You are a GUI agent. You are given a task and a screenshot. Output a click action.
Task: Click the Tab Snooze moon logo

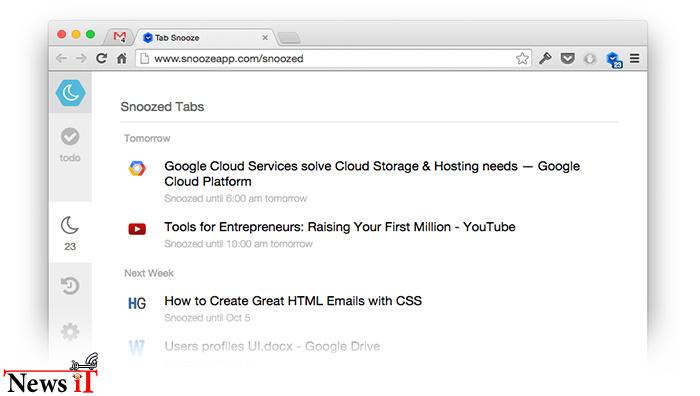[x=71, y=93]
